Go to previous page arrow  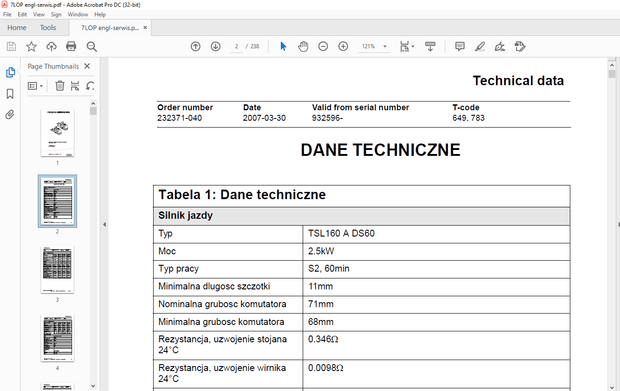tap(195, 47)
